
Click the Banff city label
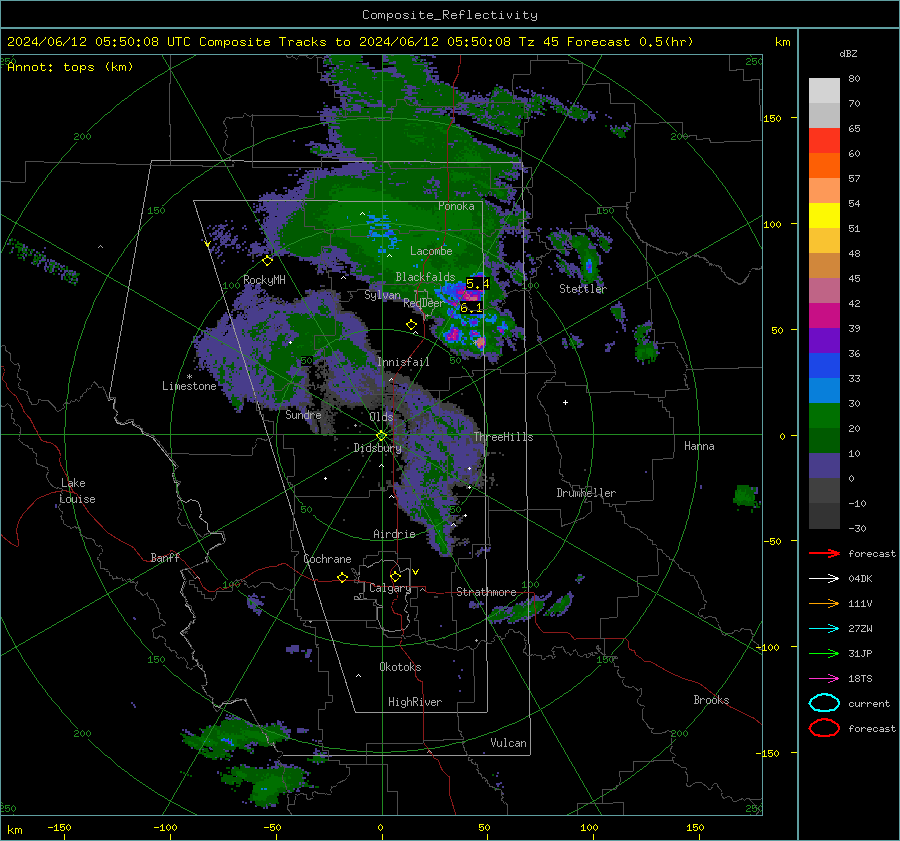point(165,557)
